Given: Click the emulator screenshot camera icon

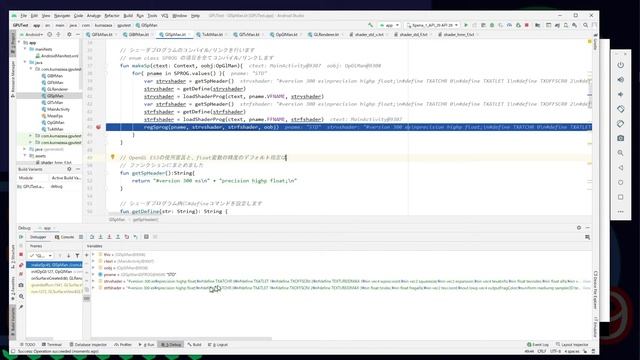Looking at the screenshot, I should (620, 138).
